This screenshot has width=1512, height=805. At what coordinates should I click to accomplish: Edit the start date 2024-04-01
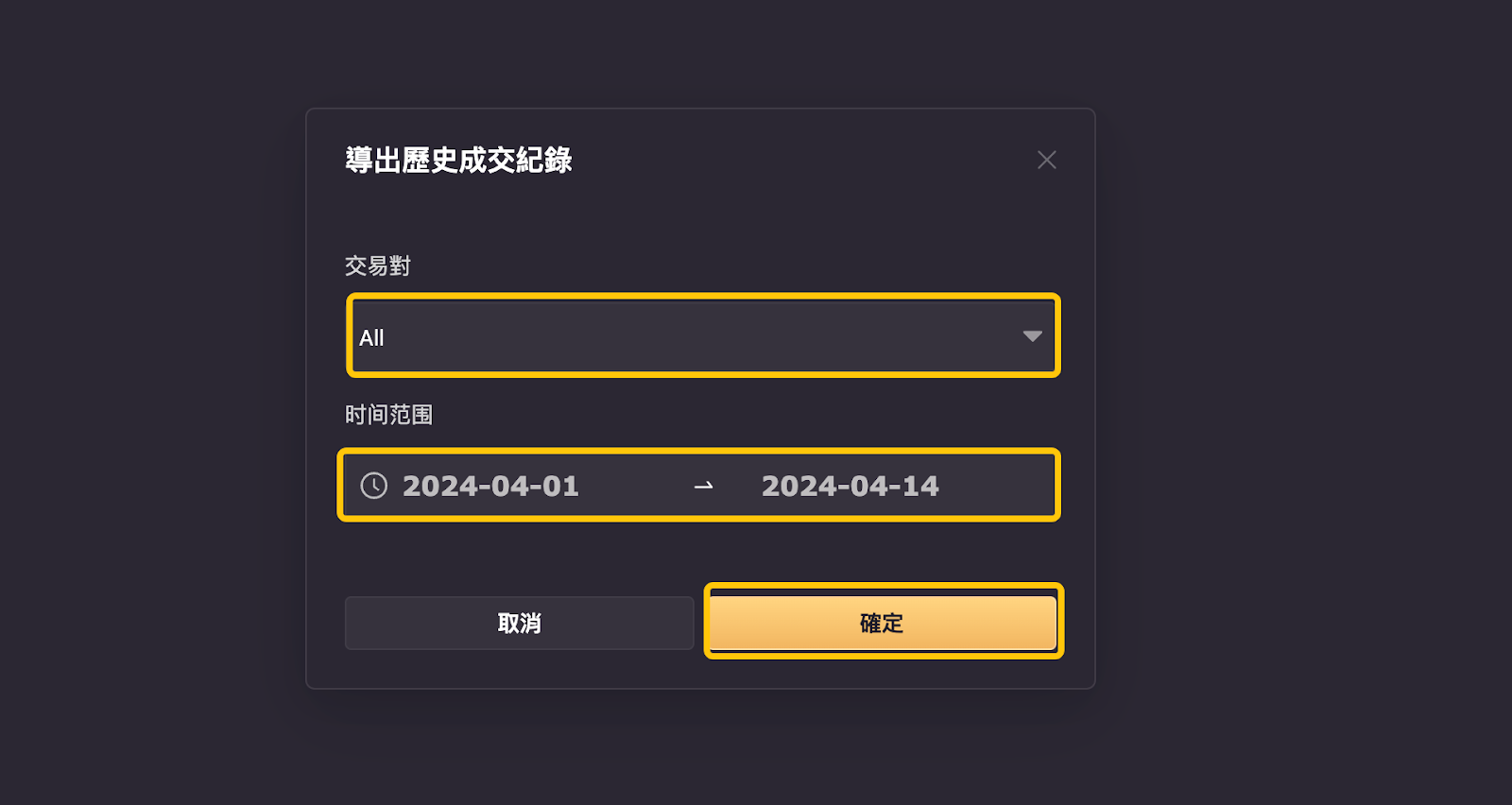coord(490,486)
